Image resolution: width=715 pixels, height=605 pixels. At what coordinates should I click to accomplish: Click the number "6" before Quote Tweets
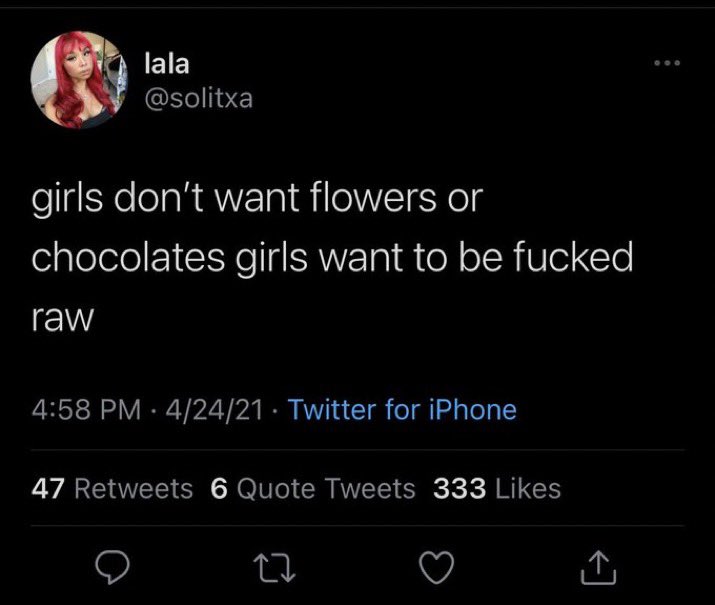pyautogui.click(x=219, y=488)
